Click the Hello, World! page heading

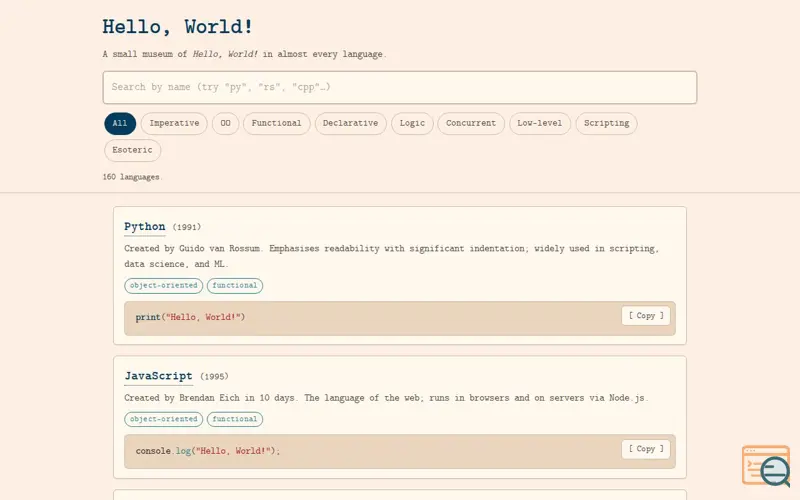coord(178,27)
